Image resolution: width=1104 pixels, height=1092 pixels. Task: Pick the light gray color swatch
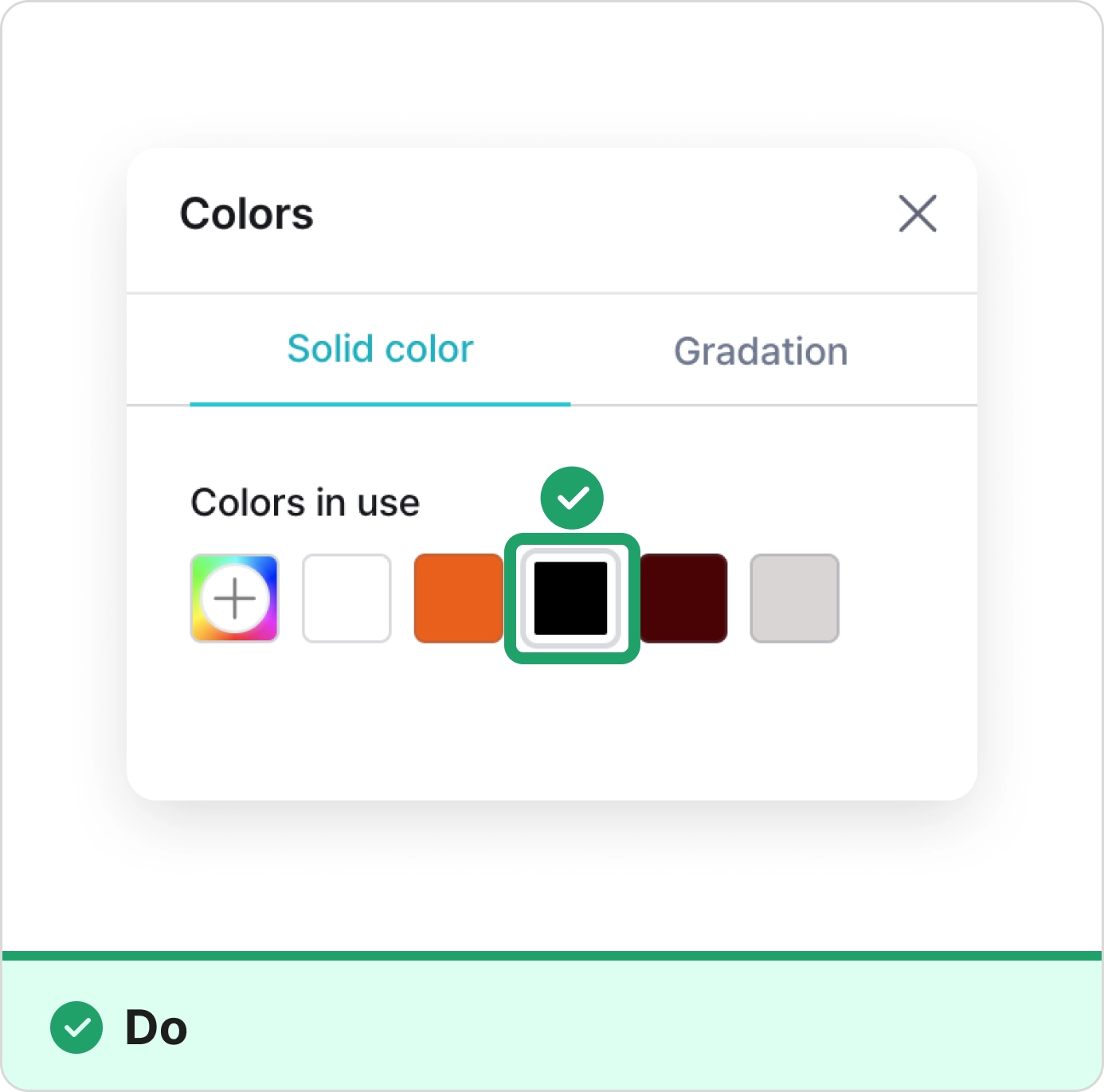click(795, 598)
